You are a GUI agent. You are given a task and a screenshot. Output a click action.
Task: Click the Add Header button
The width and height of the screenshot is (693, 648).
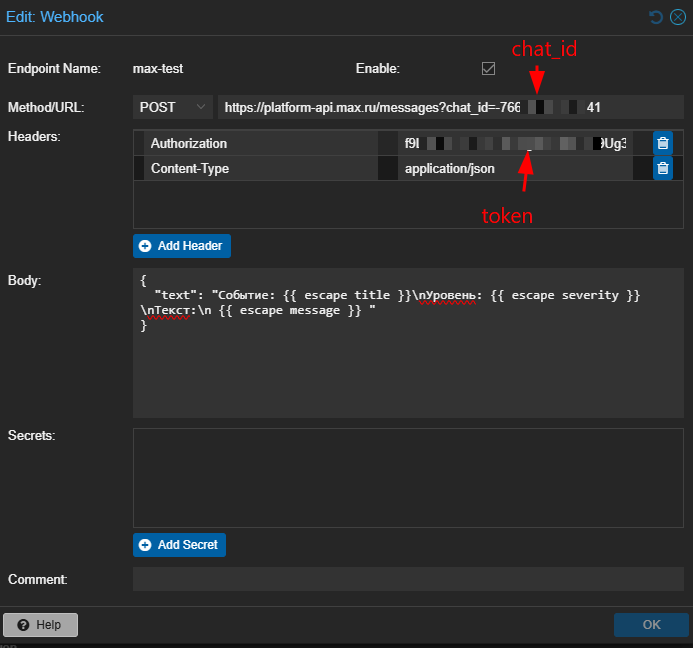(182, 246)
